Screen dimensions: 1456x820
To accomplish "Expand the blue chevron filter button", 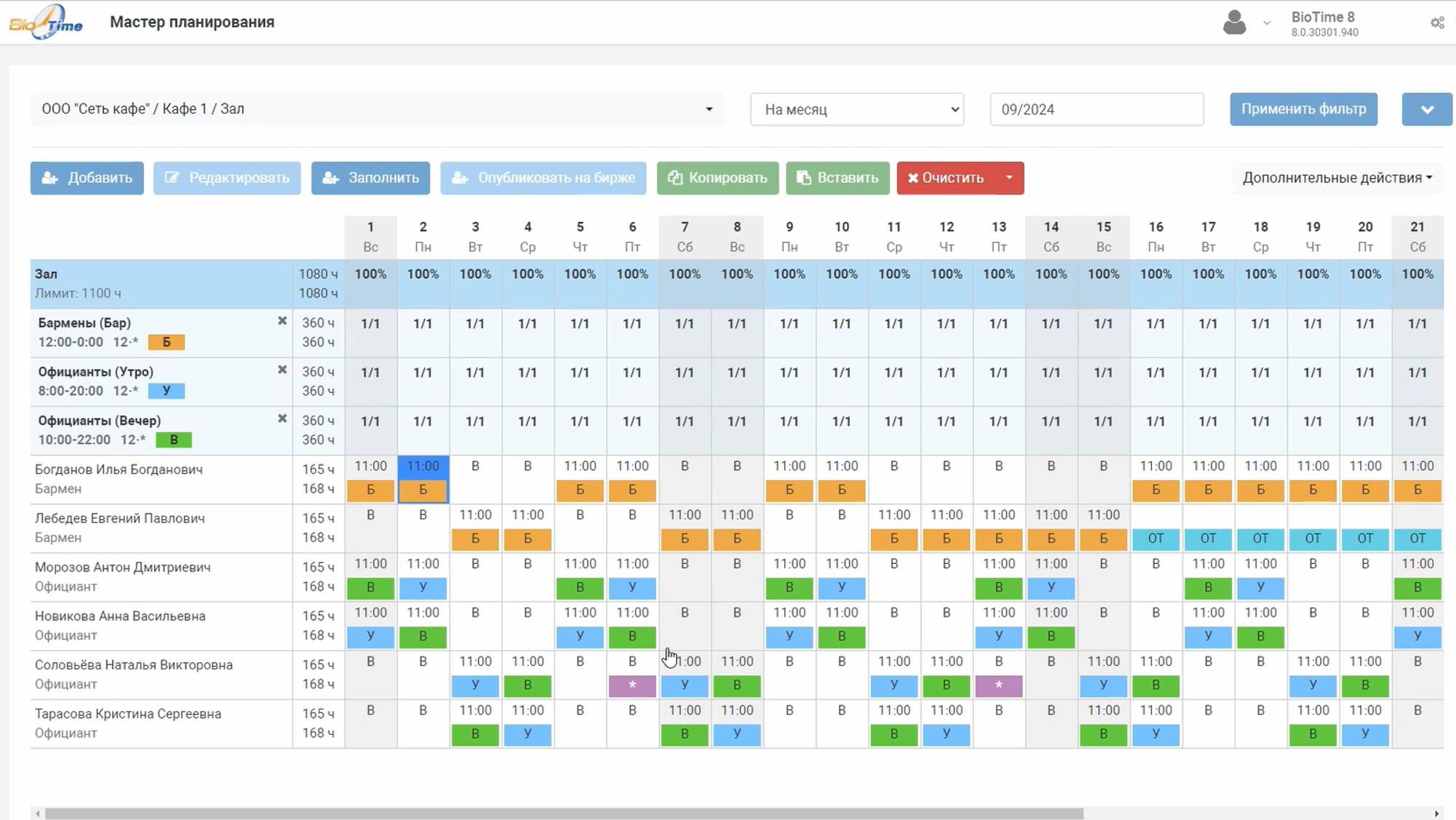I will (1426, 109).
